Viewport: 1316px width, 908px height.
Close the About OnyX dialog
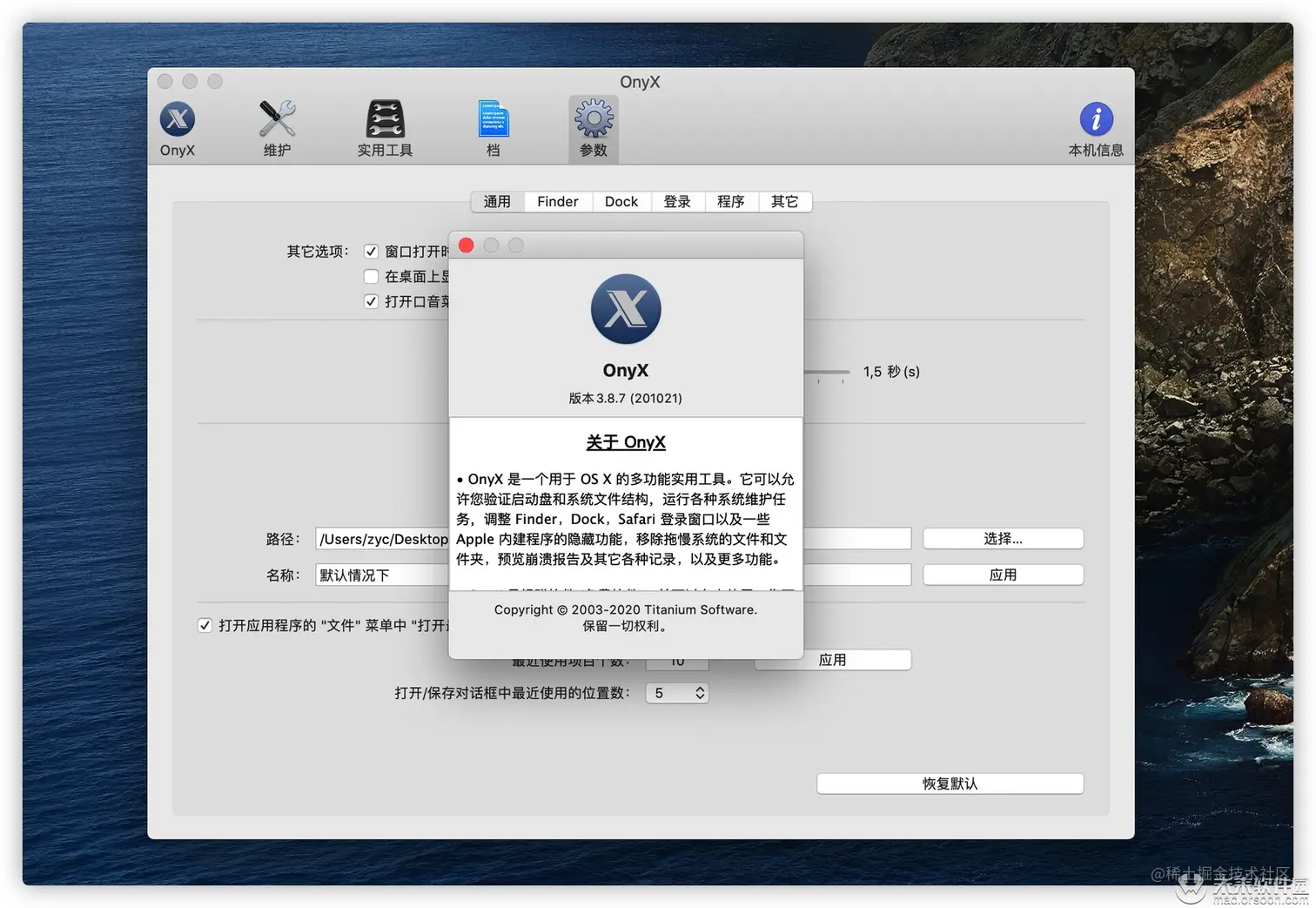[467, 245]
